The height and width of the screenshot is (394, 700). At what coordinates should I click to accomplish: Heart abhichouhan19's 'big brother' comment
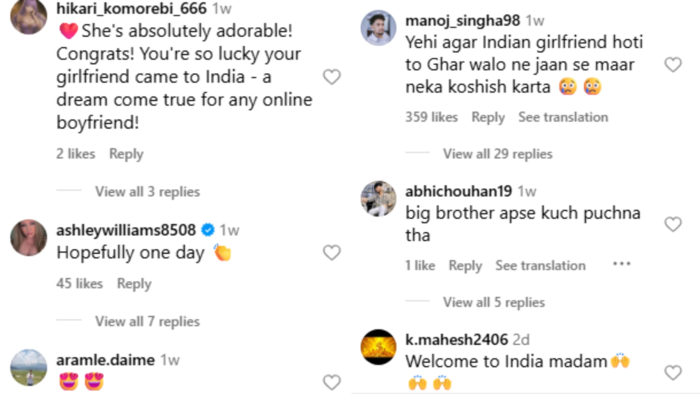673,224
